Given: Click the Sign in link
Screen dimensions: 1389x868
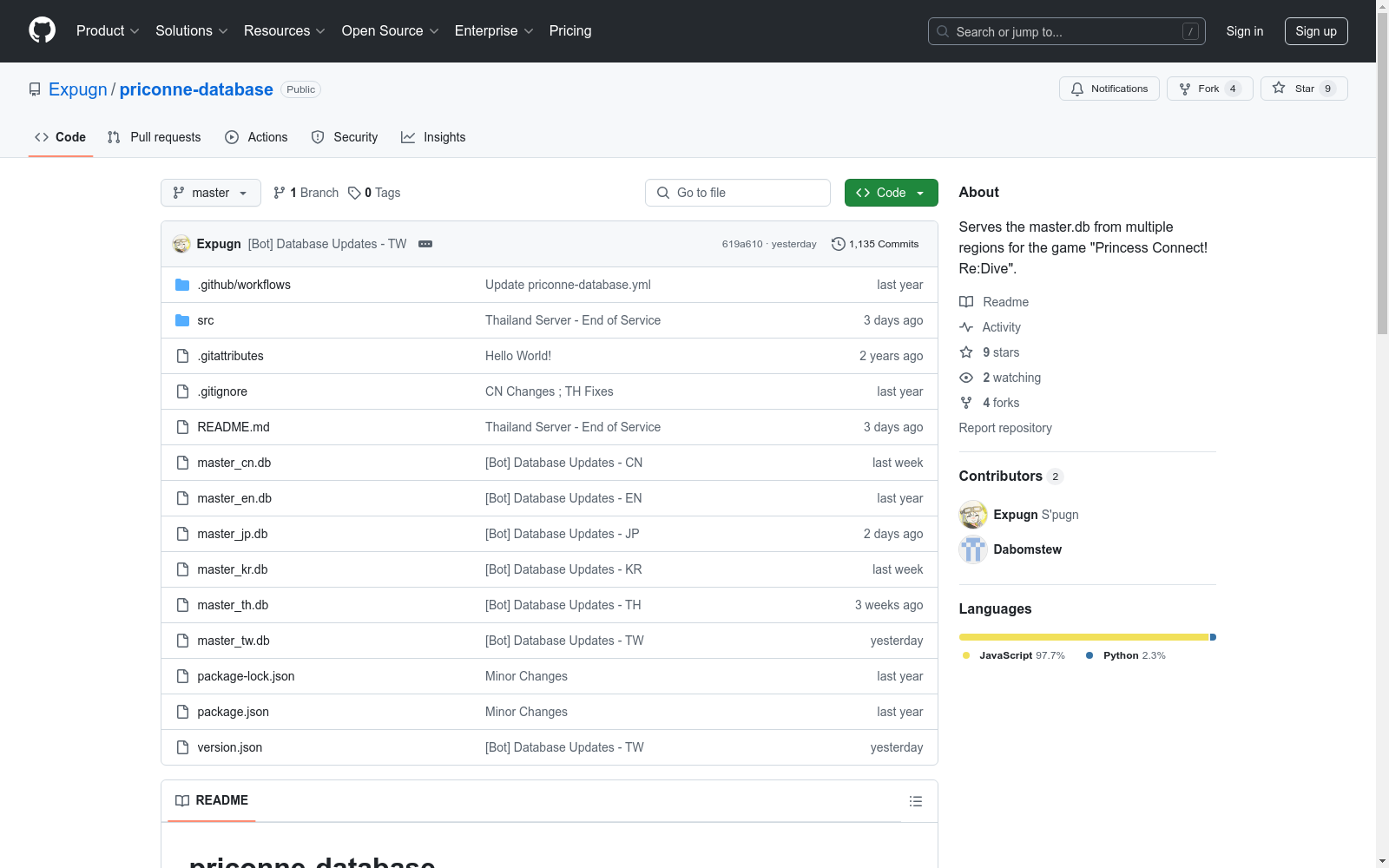Looking at the screenshot, I should click(x=1245, y=31).
